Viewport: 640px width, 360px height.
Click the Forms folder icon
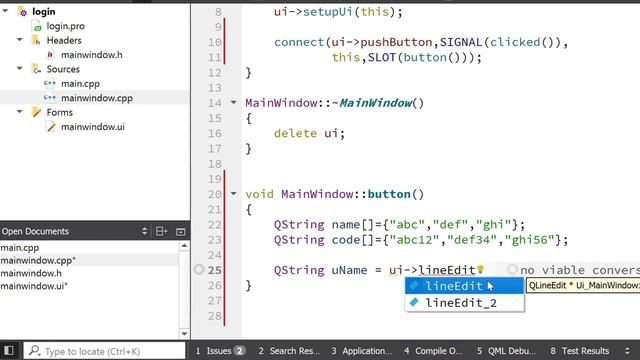[36, 112]
